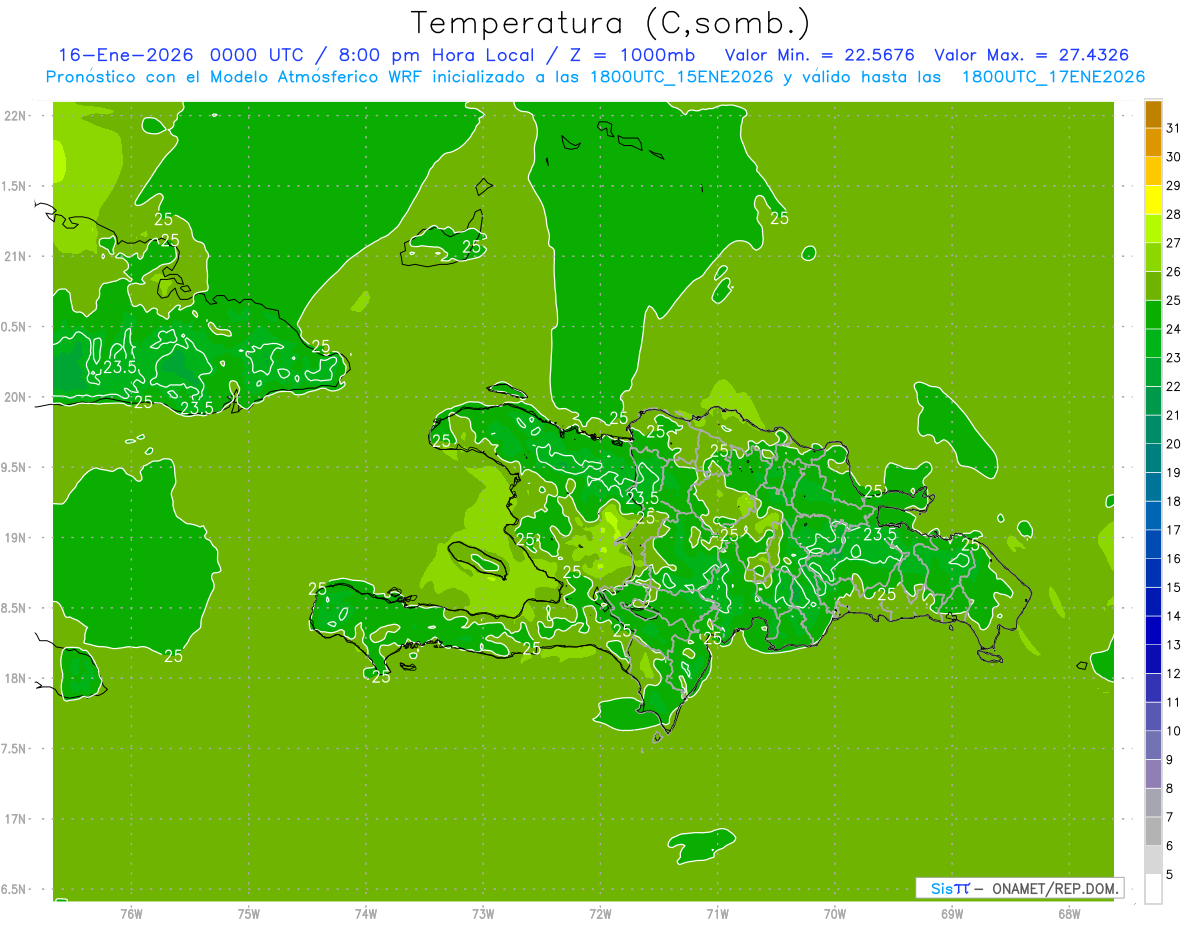Click the 75W longitude axis label
Image resolution: width=1200 pixels, height=927 pixels.
tap(249, 914)
